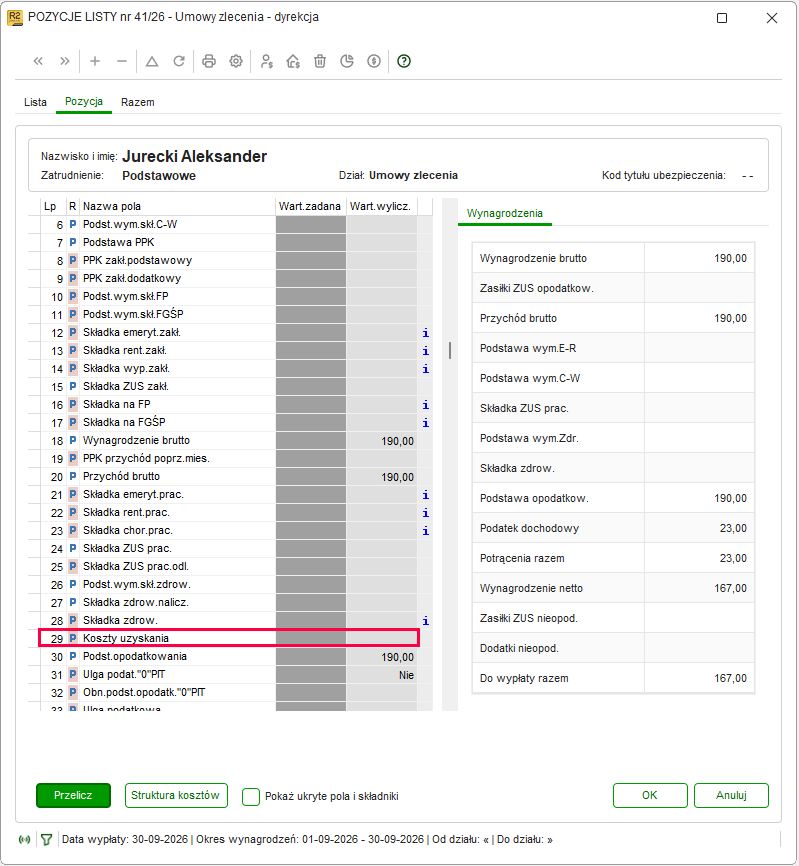Image resolution: width=799 pixels, height=866 pixels.
Task: Click the plus add icon in toolbar
Action: coord(95,61)
